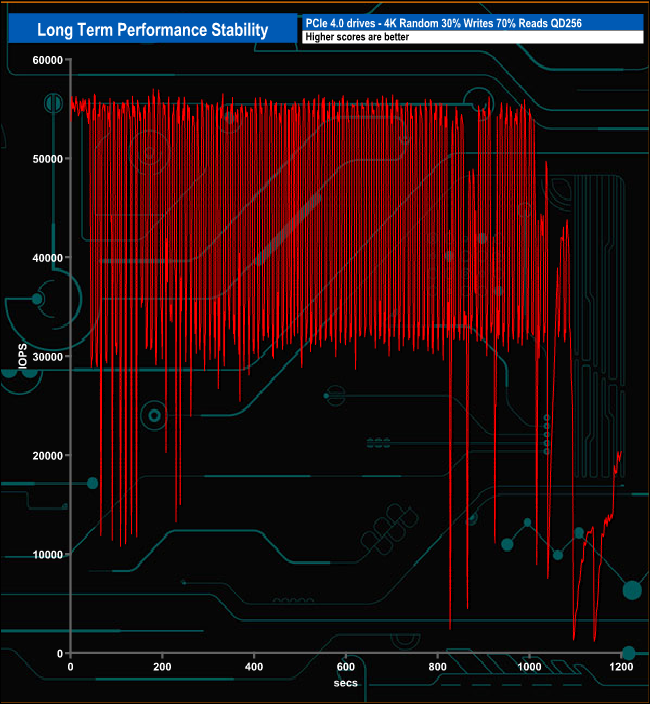Click the 1000 x-axis tick label
The image size is (650, 704).
pyautogui.click(x=529, y=667)
